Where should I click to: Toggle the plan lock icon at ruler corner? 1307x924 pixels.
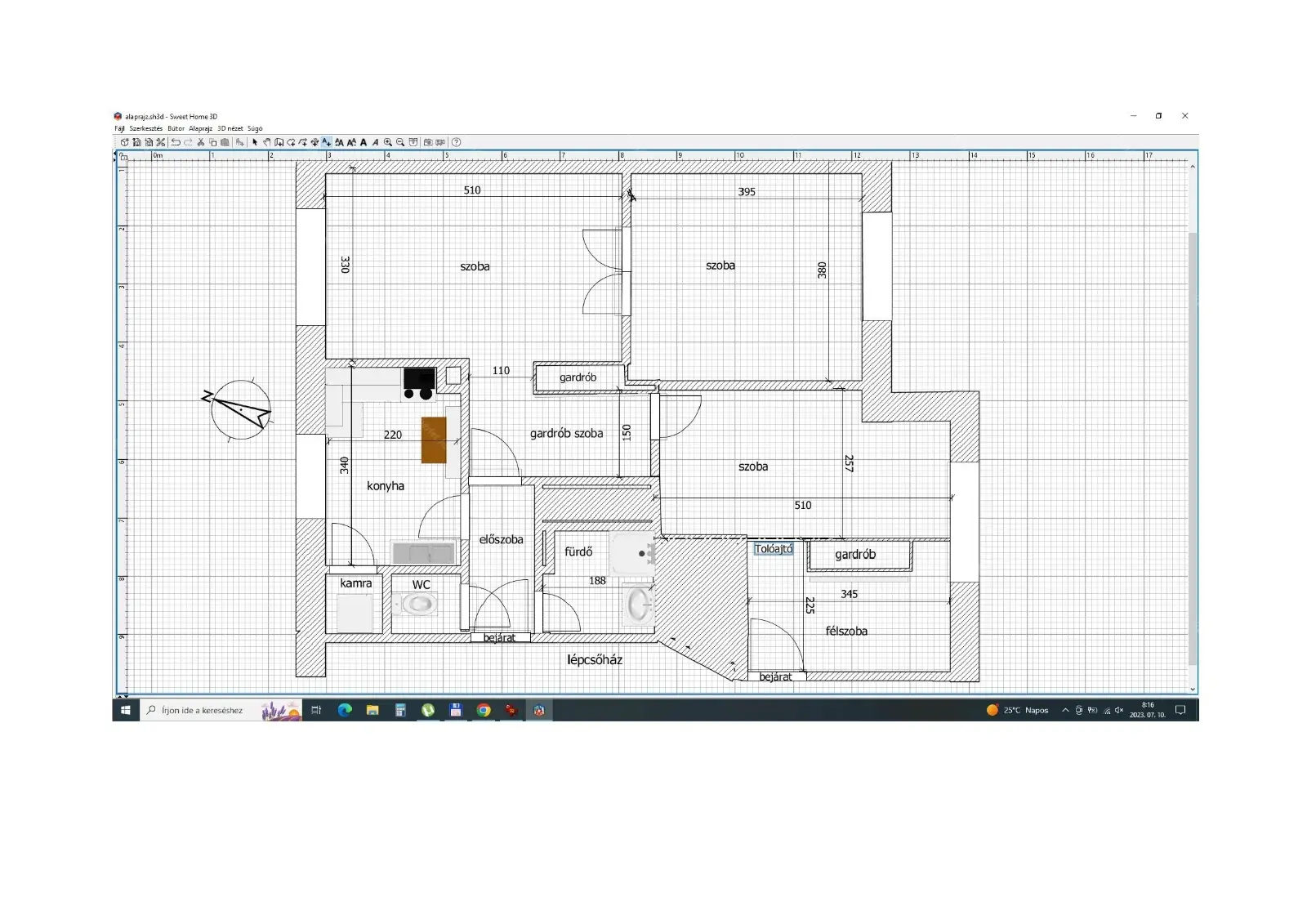coord(123,156)
